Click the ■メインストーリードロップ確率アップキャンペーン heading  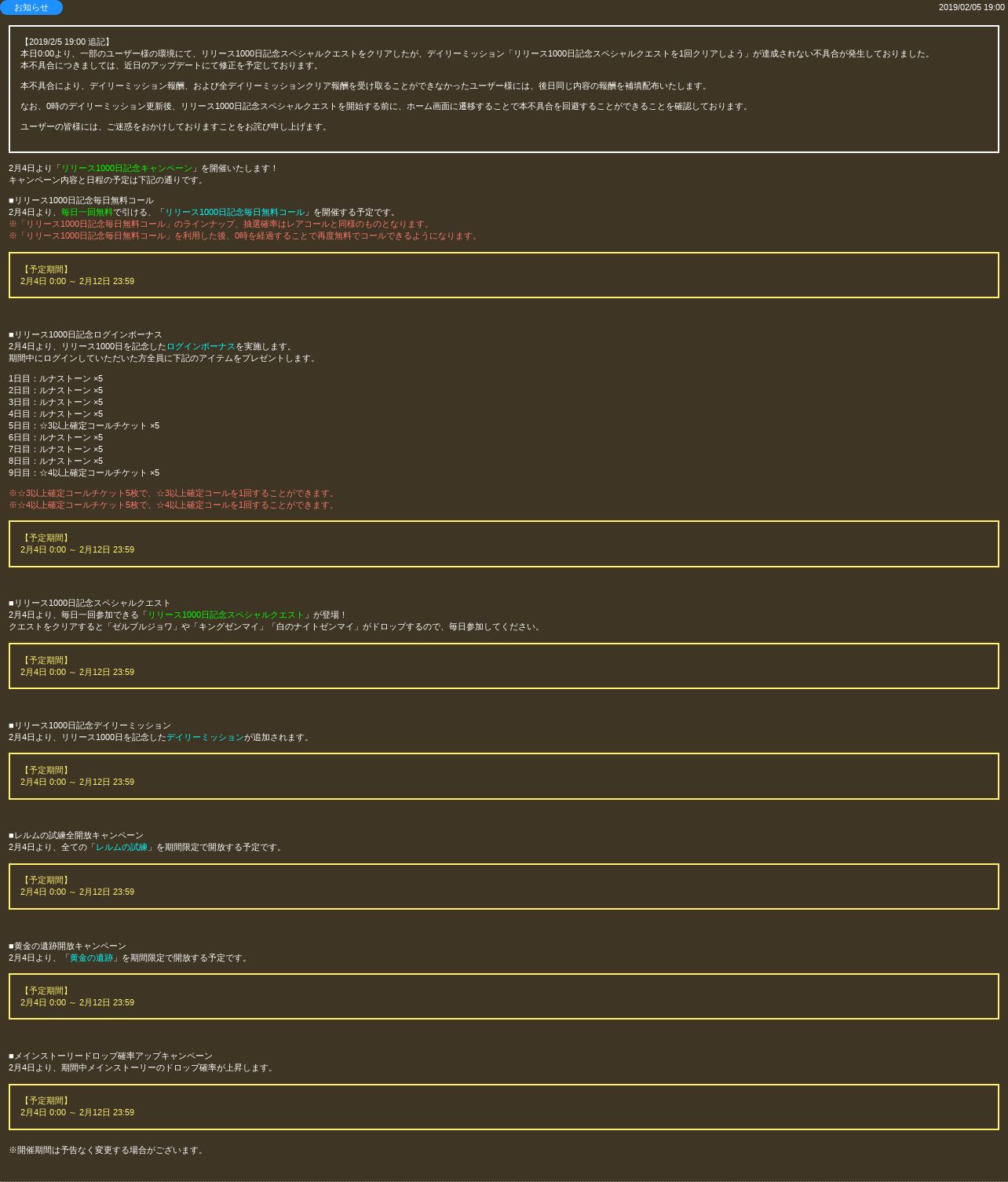pos(111,1056)
